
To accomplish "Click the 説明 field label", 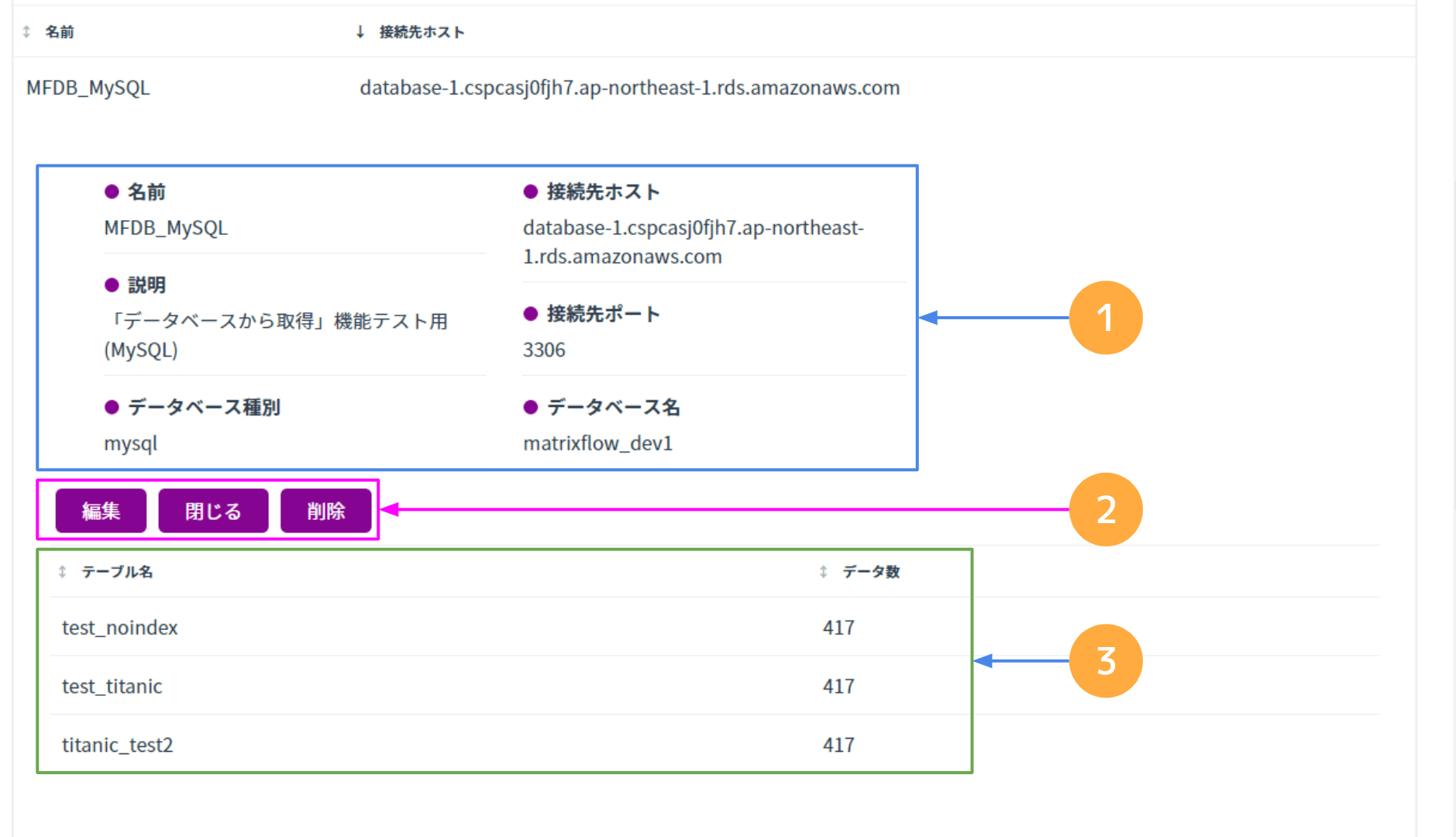I will point(146,285).
